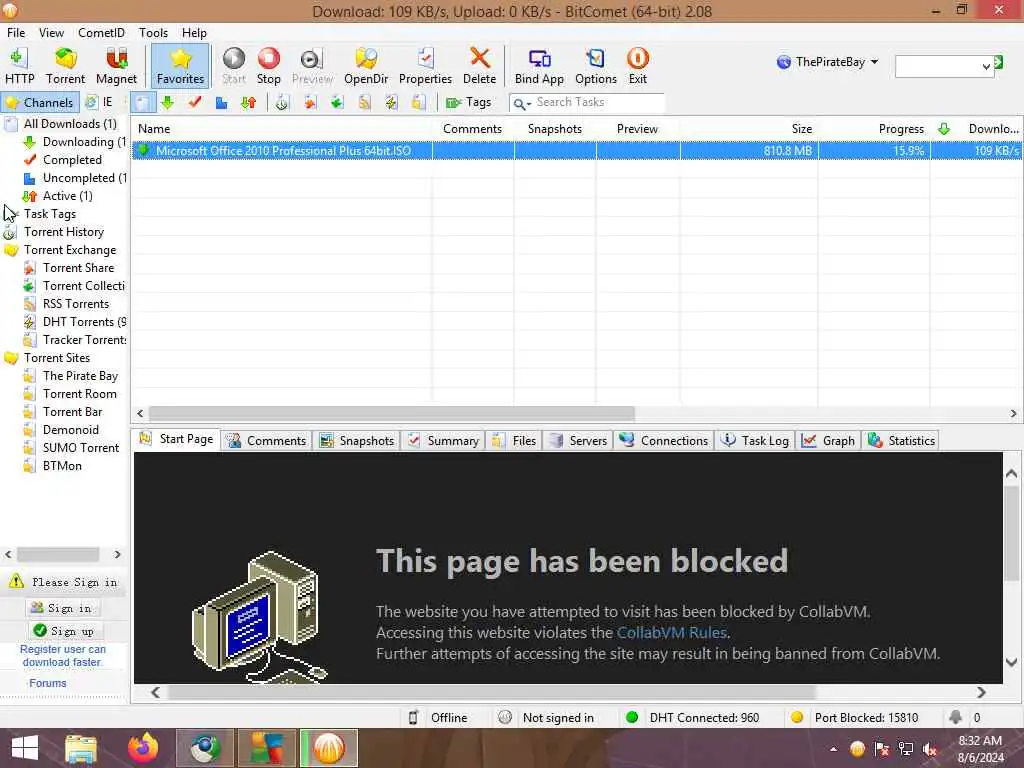Toggle uncompleted filter blue icon
This screenshot has height=768, width=1024.
click(221, 103)
